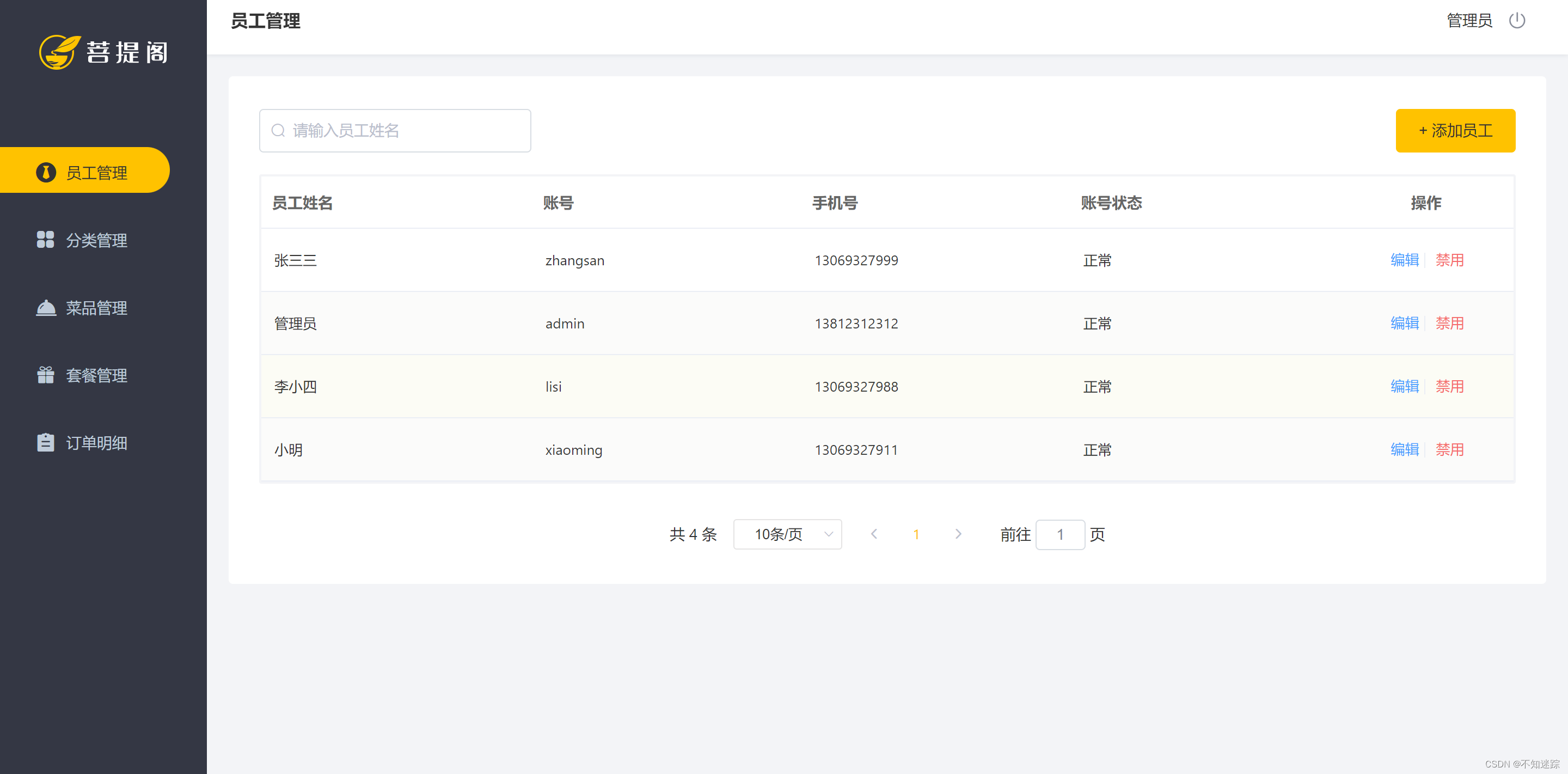Open the 10条/页 page size dropdown
Image resolution: width=1568 pixels, height=774 pixels.
pyautogui.click(x=787, y=534)
